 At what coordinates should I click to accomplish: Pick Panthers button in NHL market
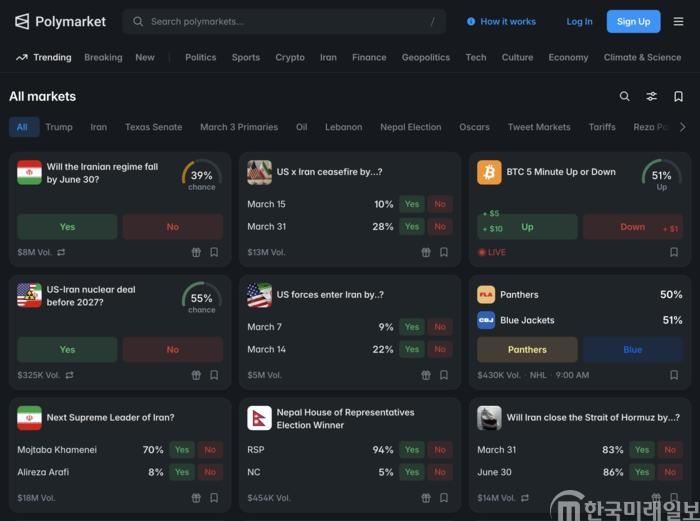point(527,350)
